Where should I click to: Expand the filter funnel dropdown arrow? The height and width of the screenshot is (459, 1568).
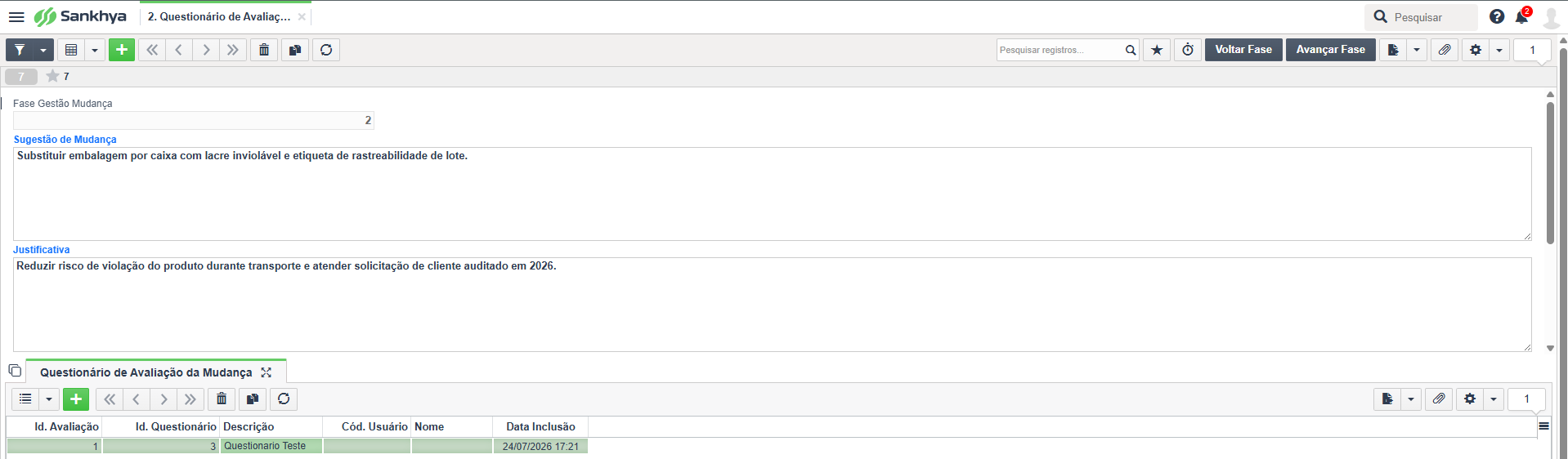click(43, 50)
